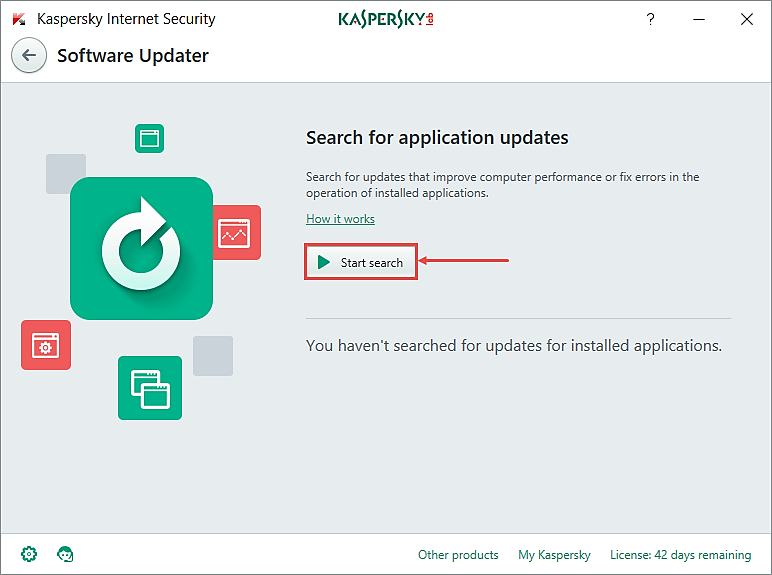772x575 pixels.
Task: Click the Start search button
Action: pos(361,262)
